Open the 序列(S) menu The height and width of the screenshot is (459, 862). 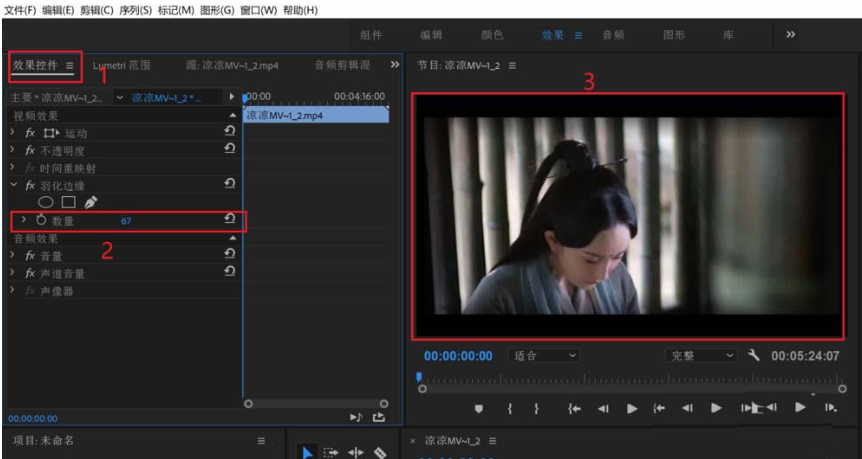[x=135, y=10]
